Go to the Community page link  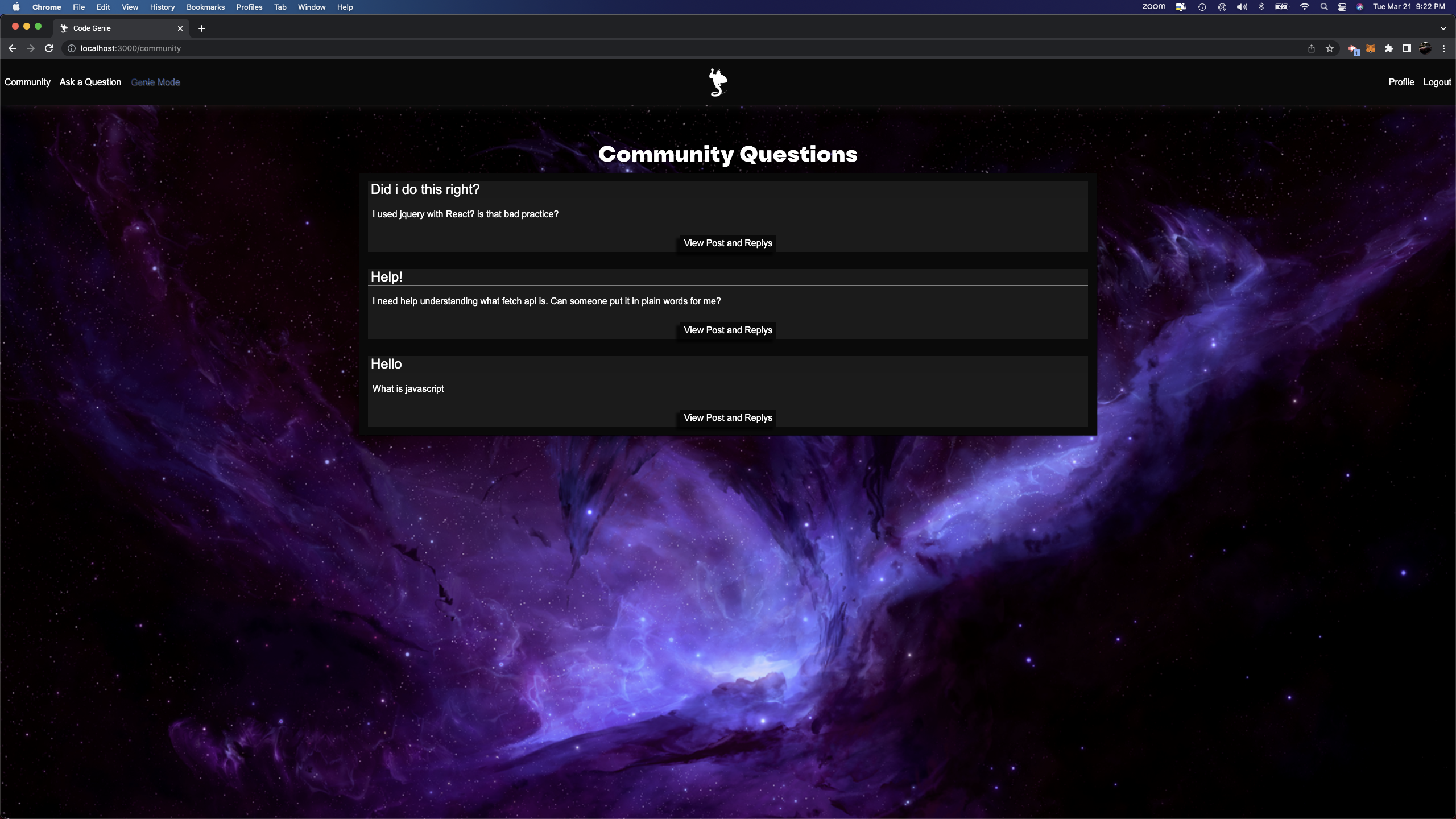click(x=27, y=82)
